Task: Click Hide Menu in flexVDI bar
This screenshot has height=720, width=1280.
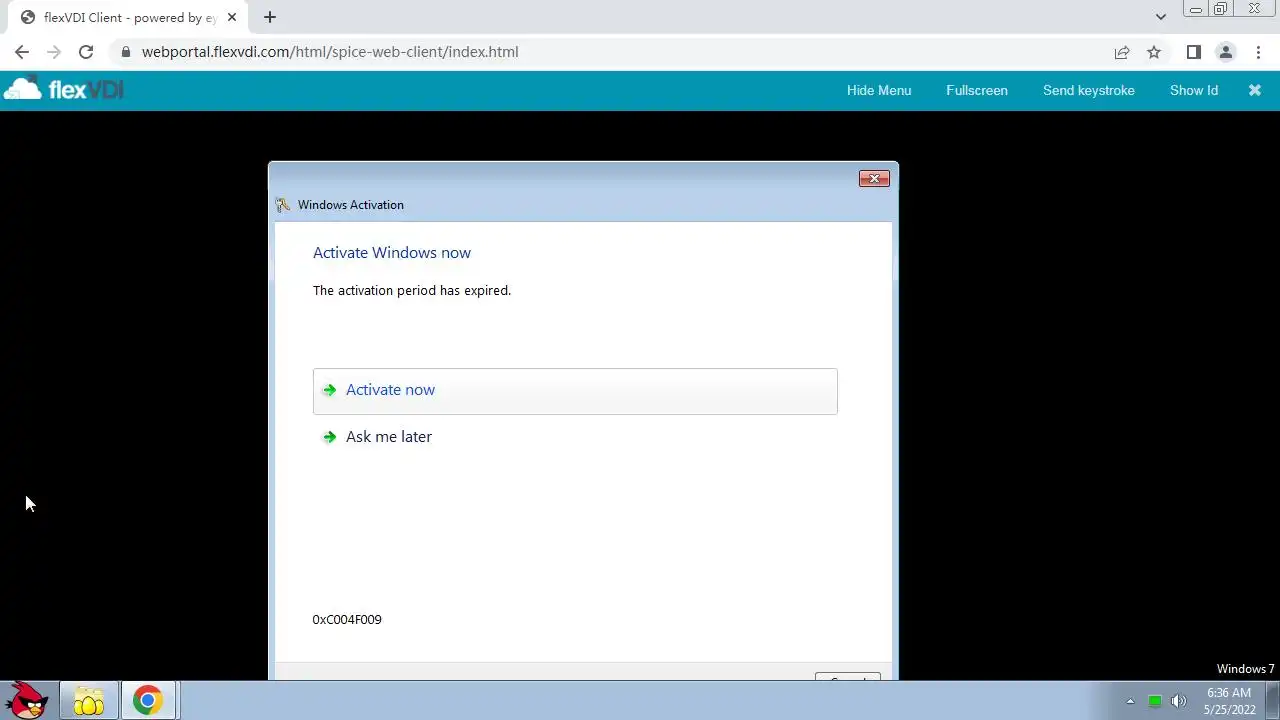Action: (x=879, y=90)
